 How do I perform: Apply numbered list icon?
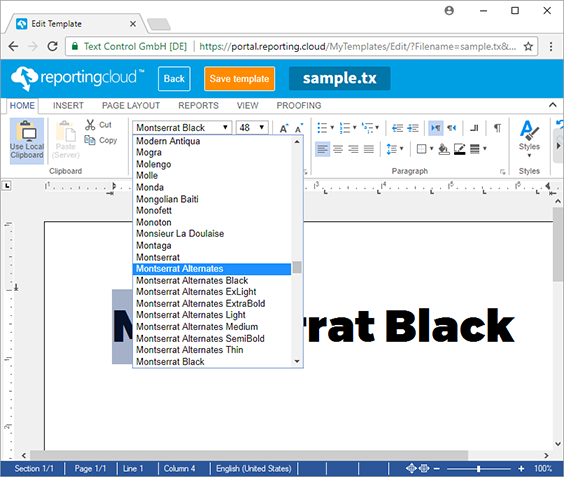point(345,128)
